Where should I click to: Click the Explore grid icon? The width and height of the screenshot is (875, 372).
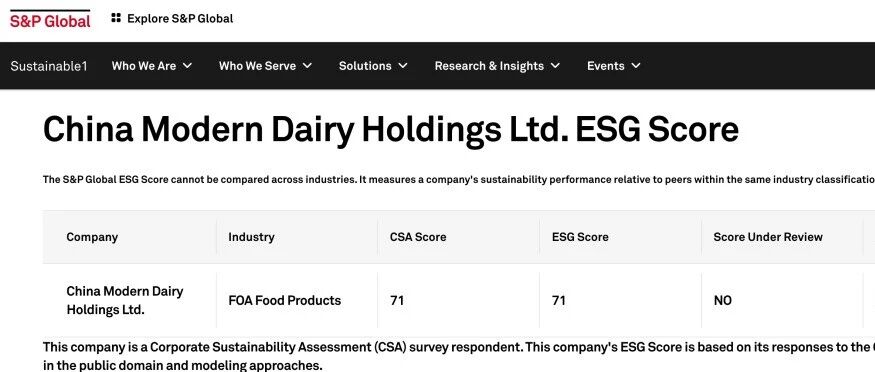pos(116,18)
